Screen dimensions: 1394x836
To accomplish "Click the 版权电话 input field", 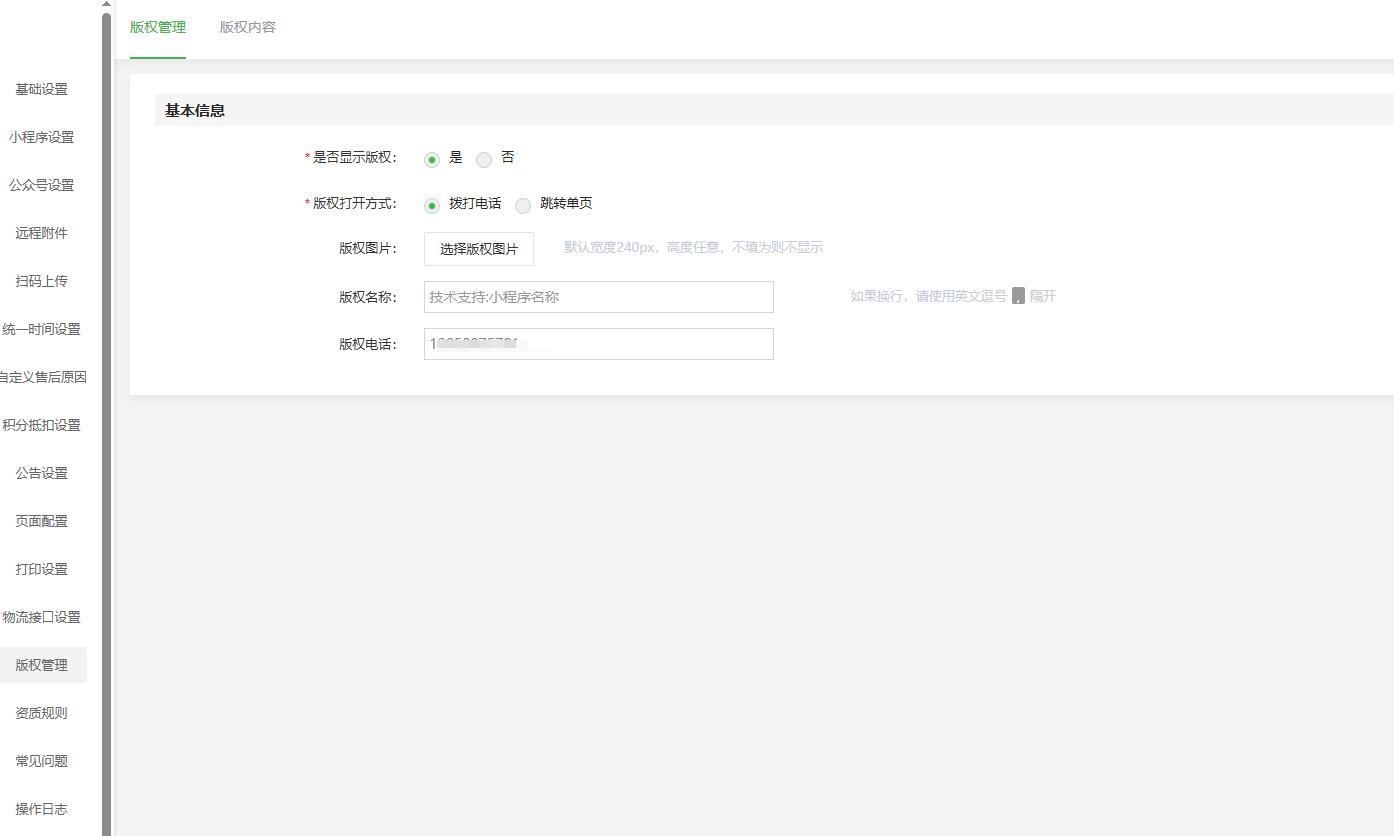I will pyautogui.click(x=598, y=344).
